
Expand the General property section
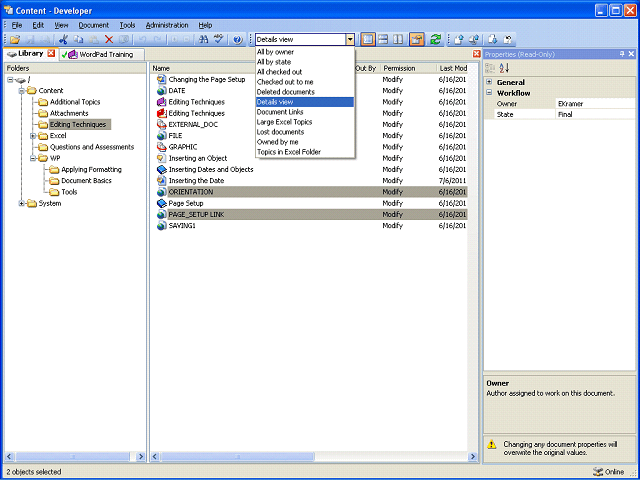[x=489, y=82]
